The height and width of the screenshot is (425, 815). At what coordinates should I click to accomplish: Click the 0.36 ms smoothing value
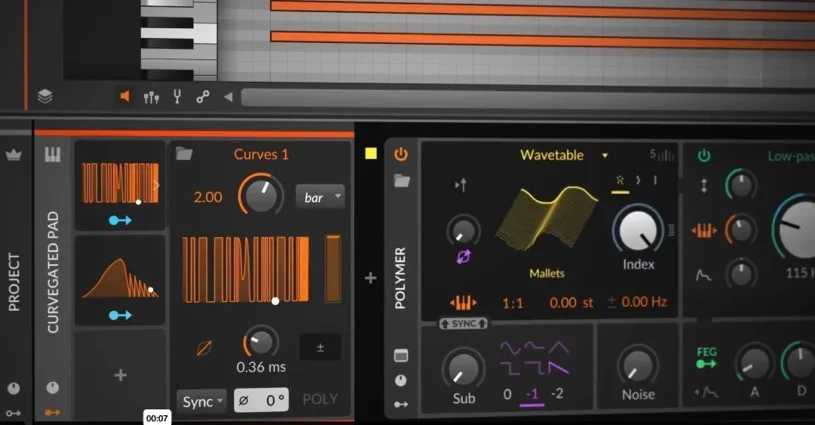pos(261,367)
